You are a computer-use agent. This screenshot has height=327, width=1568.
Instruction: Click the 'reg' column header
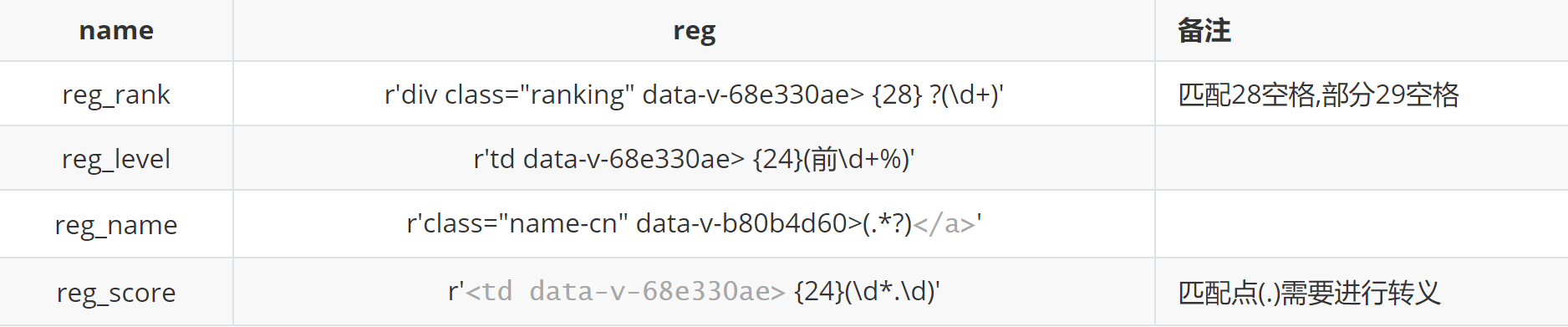[694, 30]
